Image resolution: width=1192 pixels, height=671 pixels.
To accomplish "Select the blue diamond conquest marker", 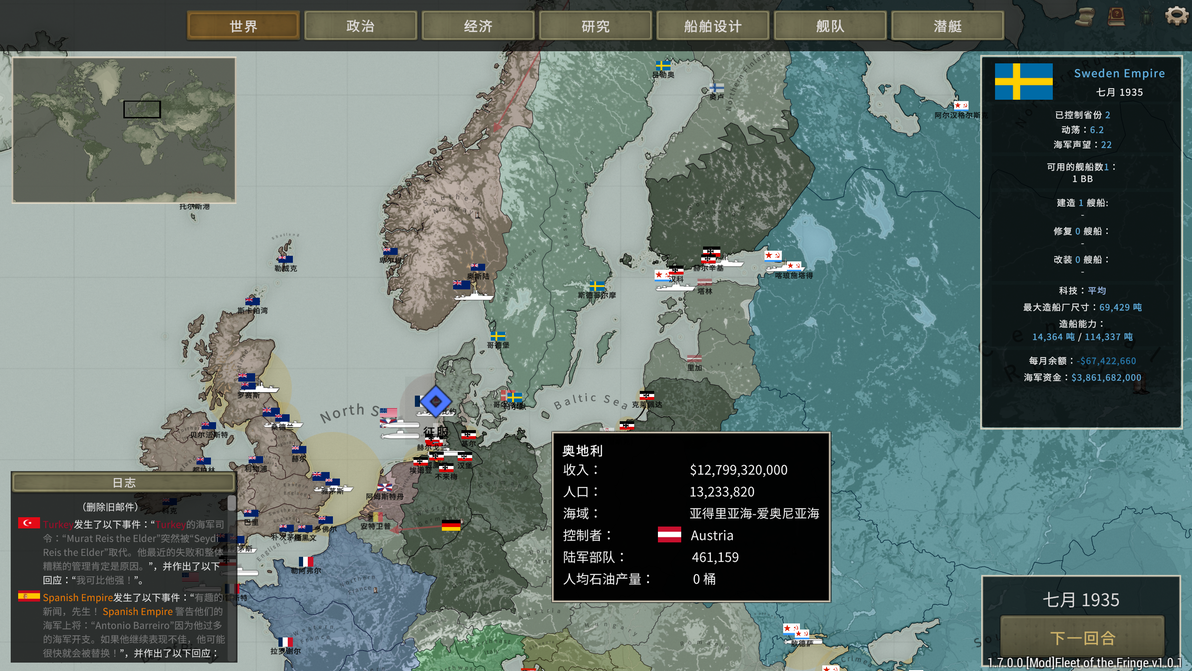I will [436, 401].
